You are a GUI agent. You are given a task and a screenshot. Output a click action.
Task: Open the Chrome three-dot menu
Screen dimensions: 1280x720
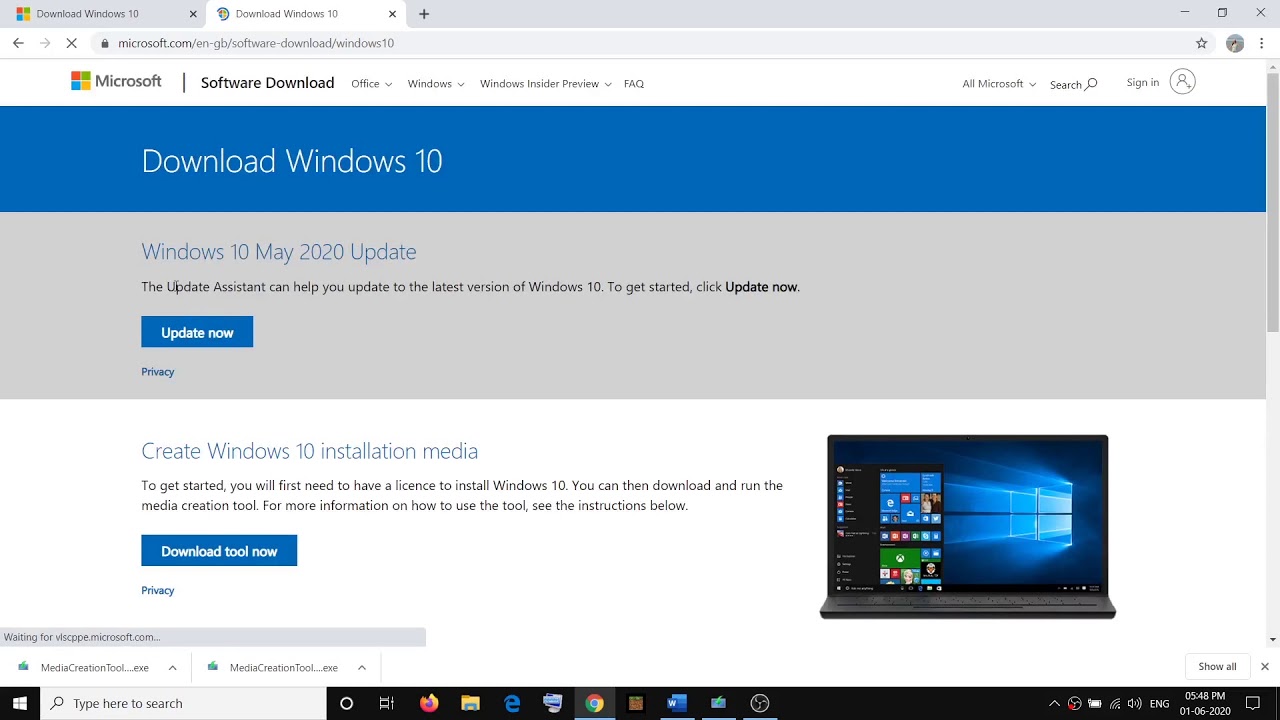pyautogui.click(x=1262, y=43)
